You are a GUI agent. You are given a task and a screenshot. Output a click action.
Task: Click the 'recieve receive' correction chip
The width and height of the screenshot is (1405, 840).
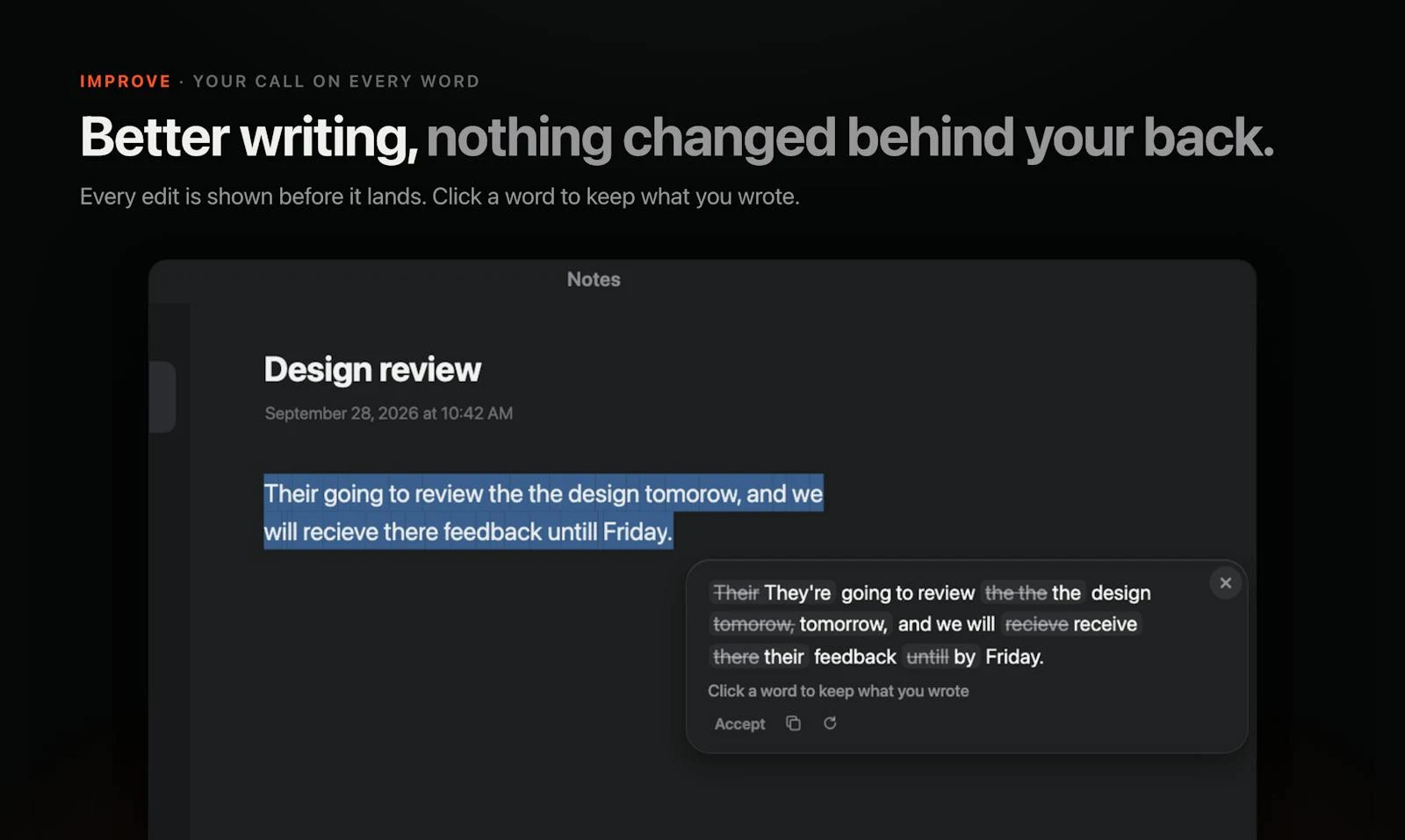tap(1070, 624)
